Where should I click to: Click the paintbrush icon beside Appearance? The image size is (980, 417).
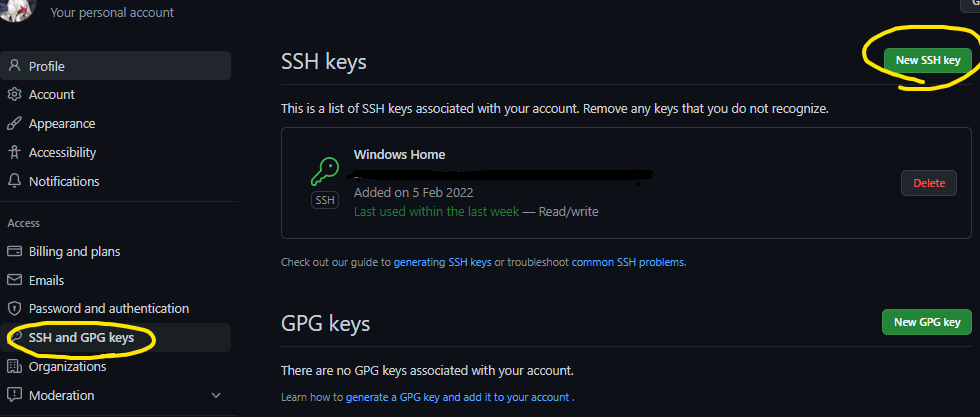tap(14, 124)
